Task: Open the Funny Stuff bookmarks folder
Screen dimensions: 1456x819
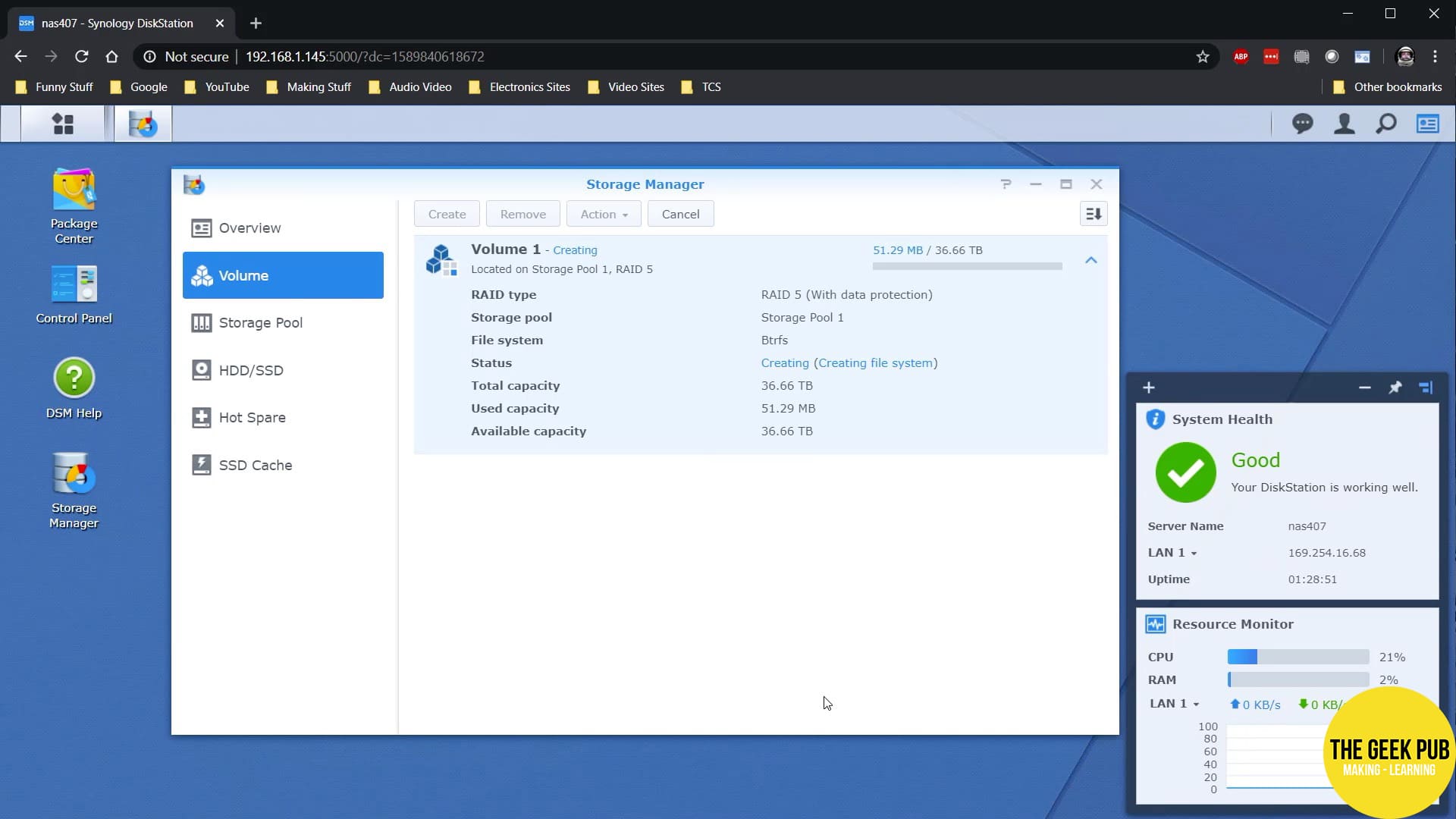Action: [54, 87]
